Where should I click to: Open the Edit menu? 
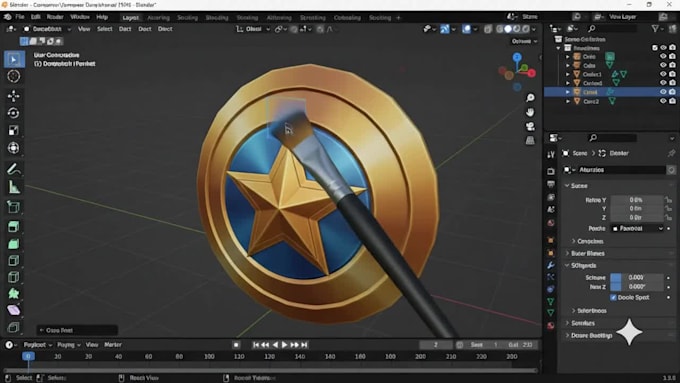point(36,17)
